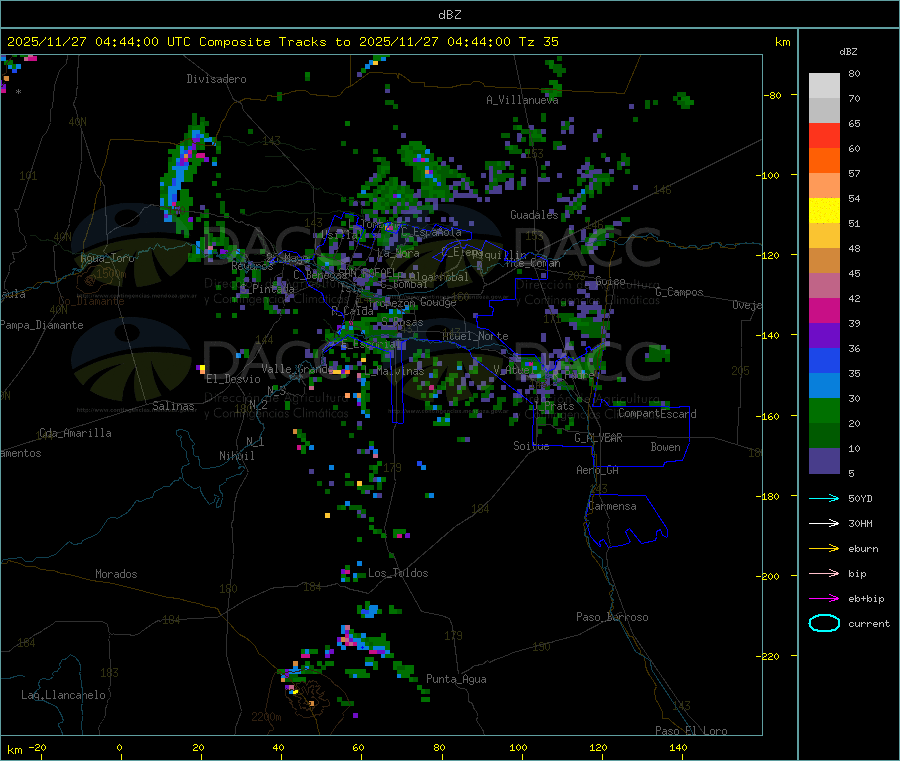Click the cyan 50YD arrow legend icon
This screenshot has height=761, width=900.
824,498
